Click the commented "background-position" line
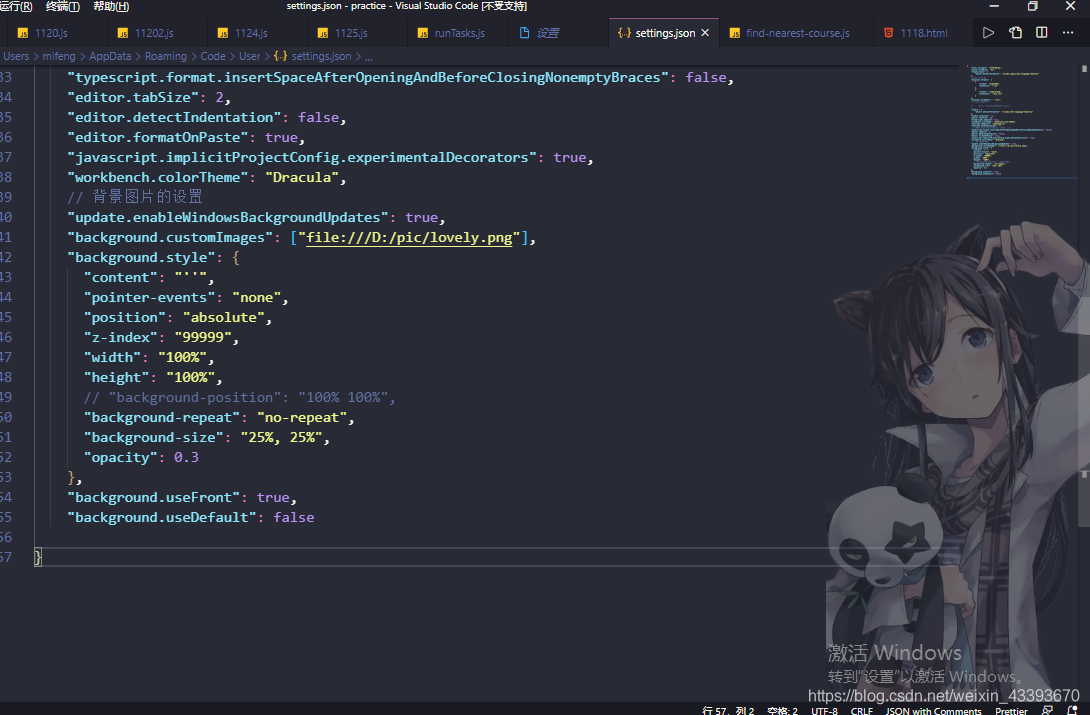The height and width of the screenshot is (715, 1090). click(x=239, y=397)
